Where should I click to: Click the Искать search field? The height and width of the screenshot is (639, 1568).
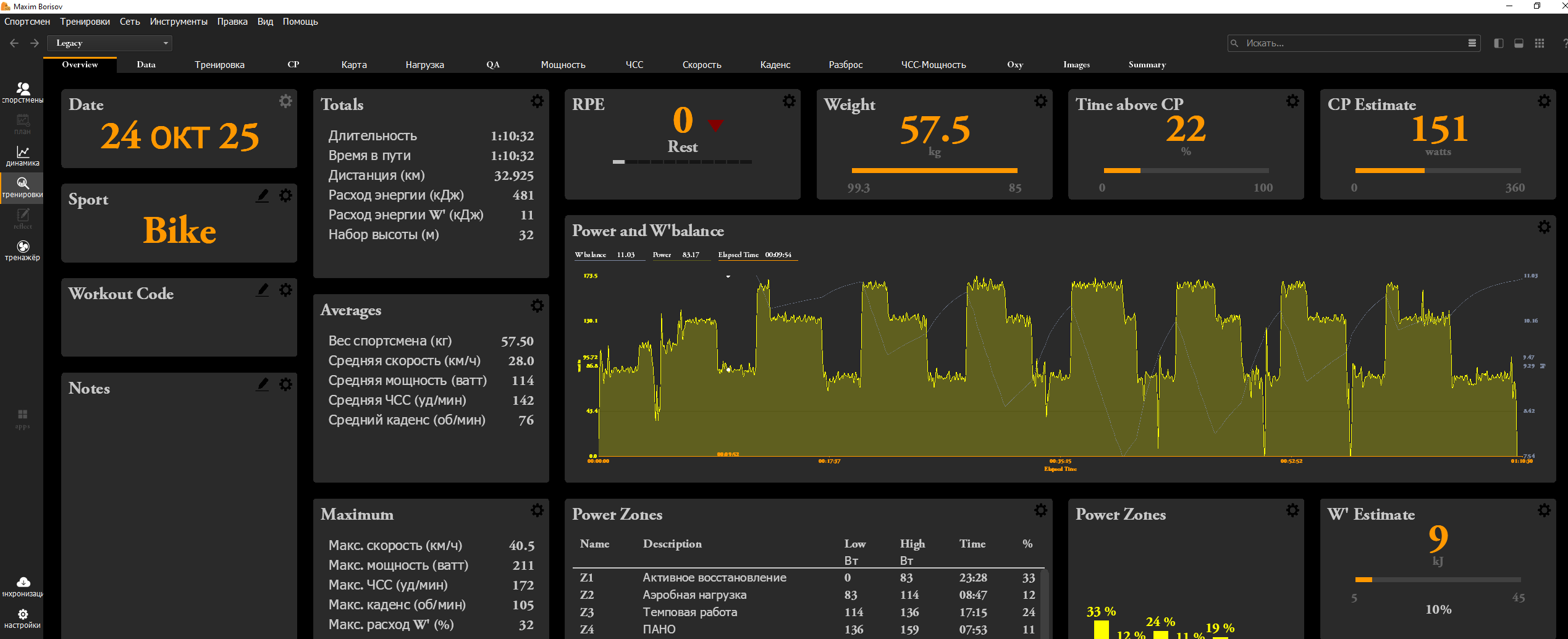1353,43
